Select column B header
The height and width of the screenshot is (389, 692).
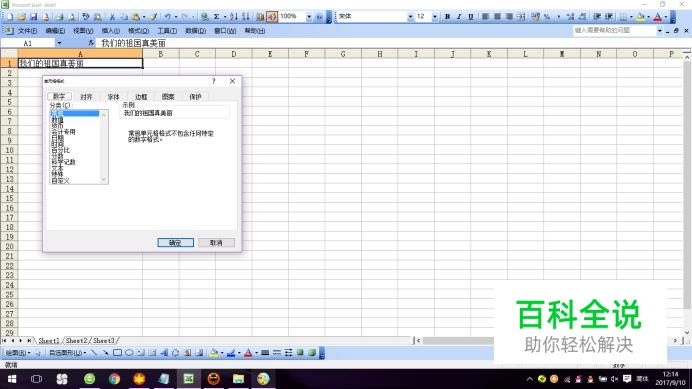[x=161, y=54]
